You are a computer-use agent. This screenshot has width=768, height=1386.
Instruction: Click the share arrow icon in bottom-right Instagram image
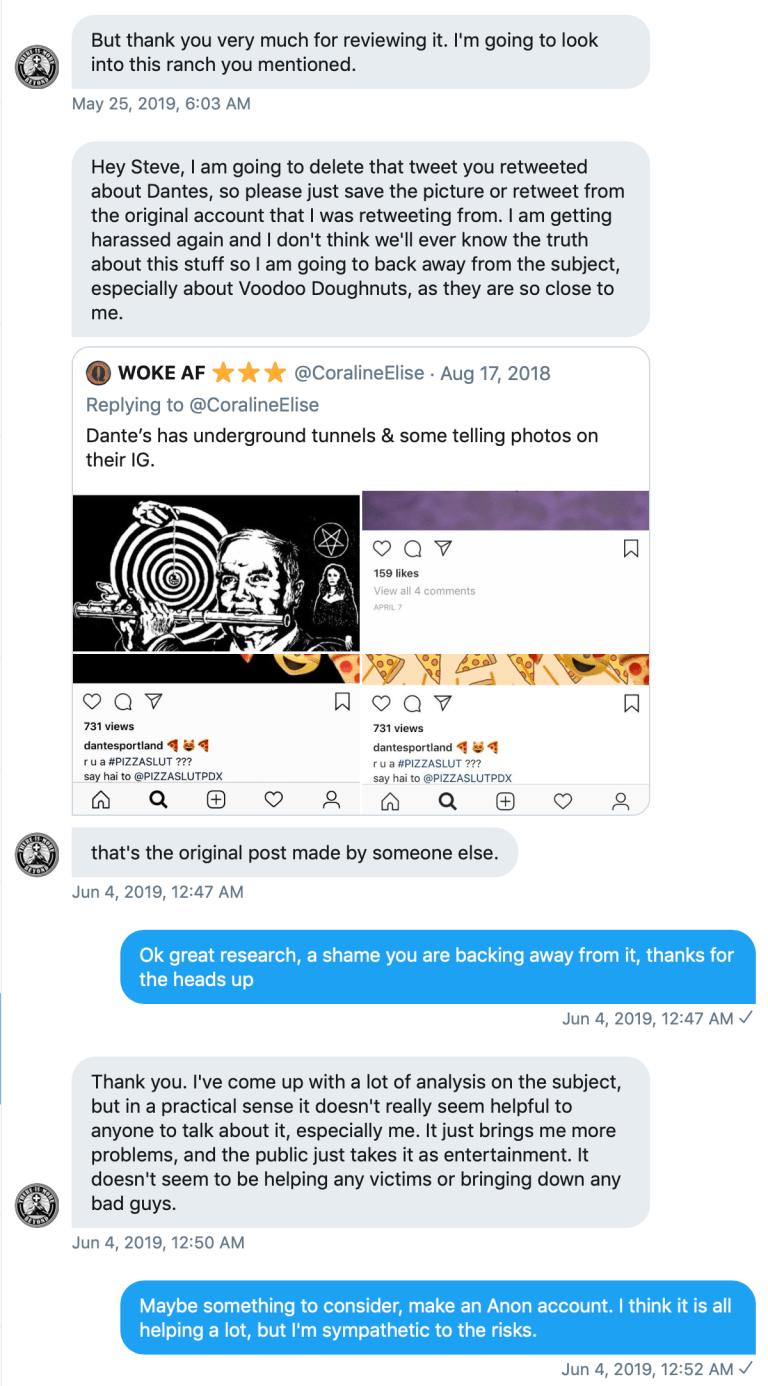[x=443, y=703]
